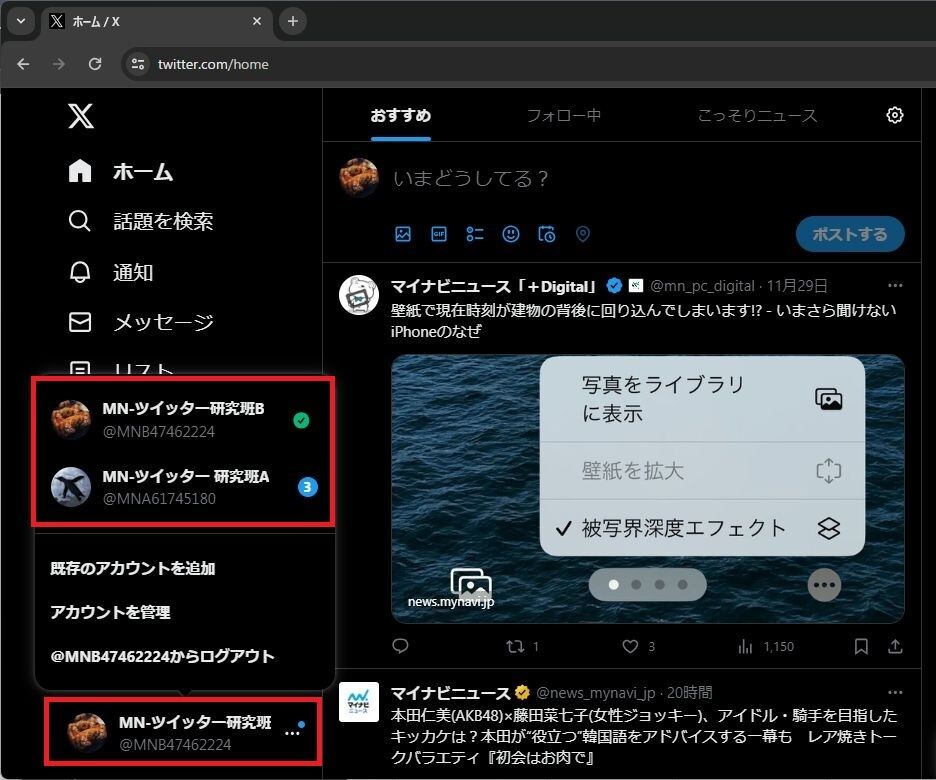
Task: Bookmark the +Digital post
Action: pos(861,646)
